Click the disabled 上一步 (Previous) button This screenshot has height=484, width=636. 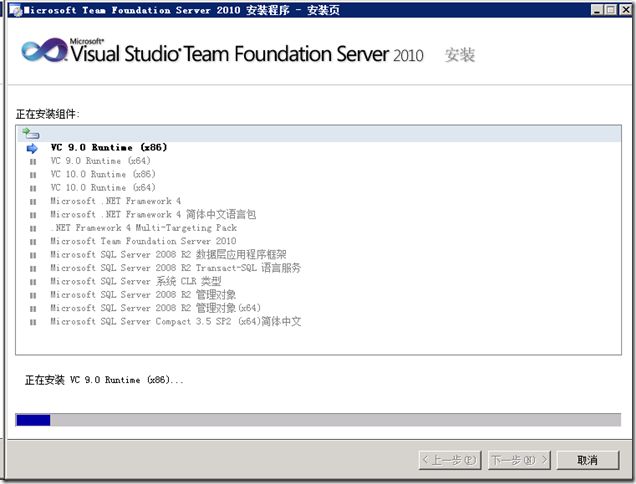(x=450, y=460)
